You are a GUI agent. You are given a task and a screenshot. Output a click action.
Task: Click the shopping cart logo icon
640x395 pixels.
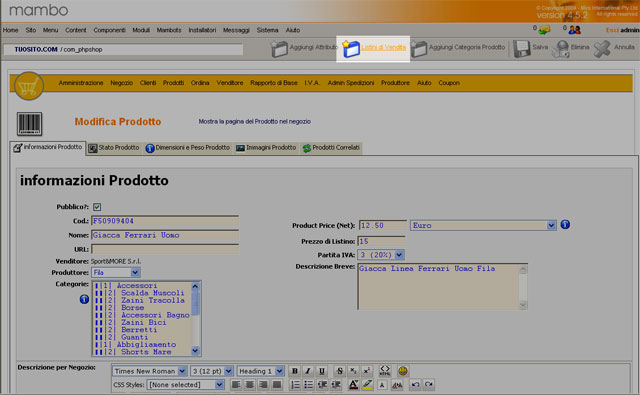coord(29,86)
